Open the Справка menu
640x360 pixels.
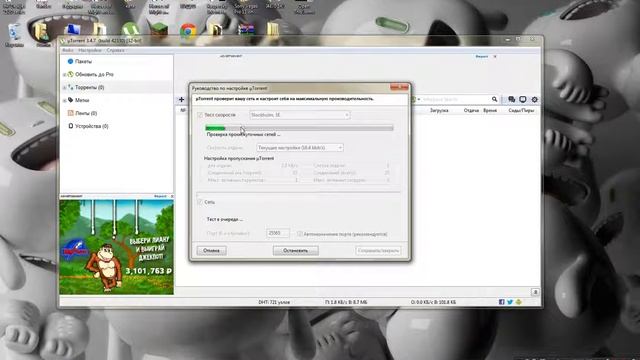[x=116, y=50]
